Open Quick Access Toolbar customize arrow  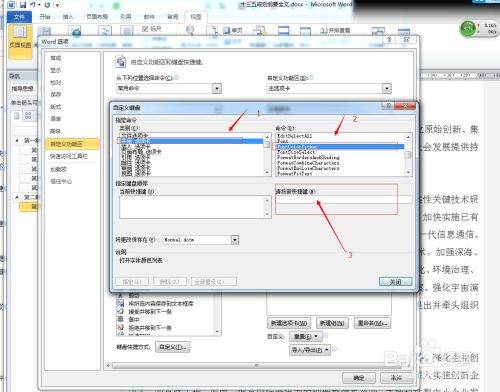[x=57, y=5]
